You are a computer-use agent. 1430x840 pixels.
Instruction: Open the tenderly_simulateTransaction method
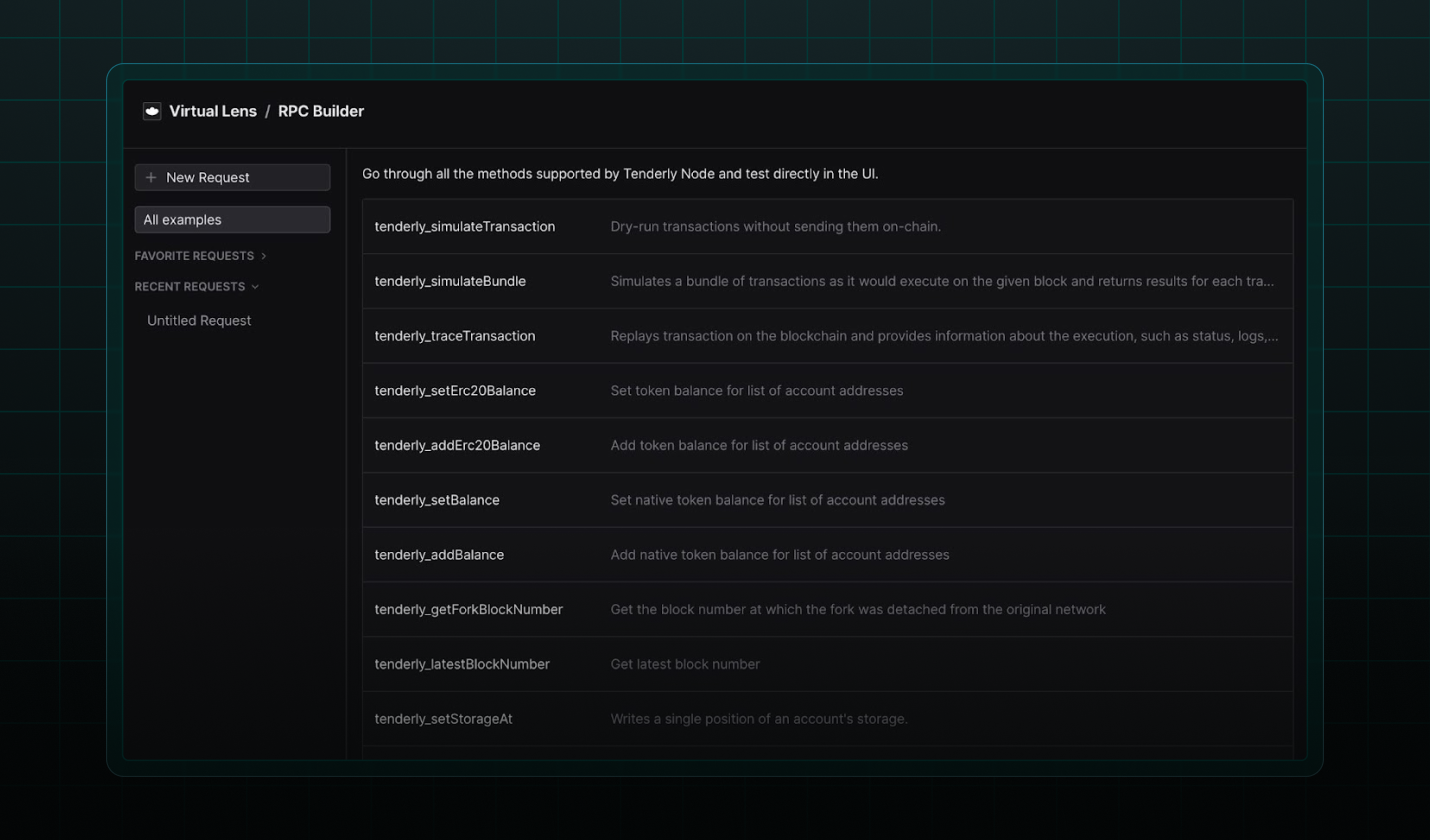465,227
